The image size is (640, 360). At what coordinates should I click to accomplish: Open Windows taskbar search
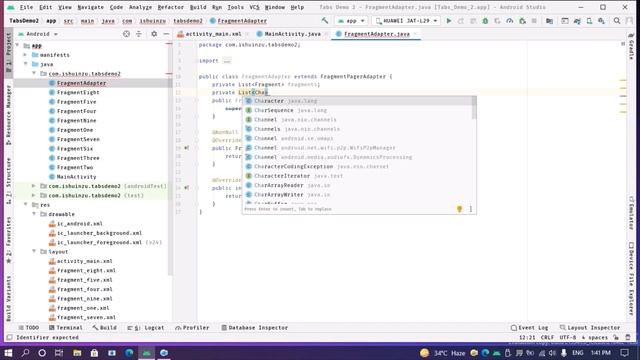pos(25,353)
